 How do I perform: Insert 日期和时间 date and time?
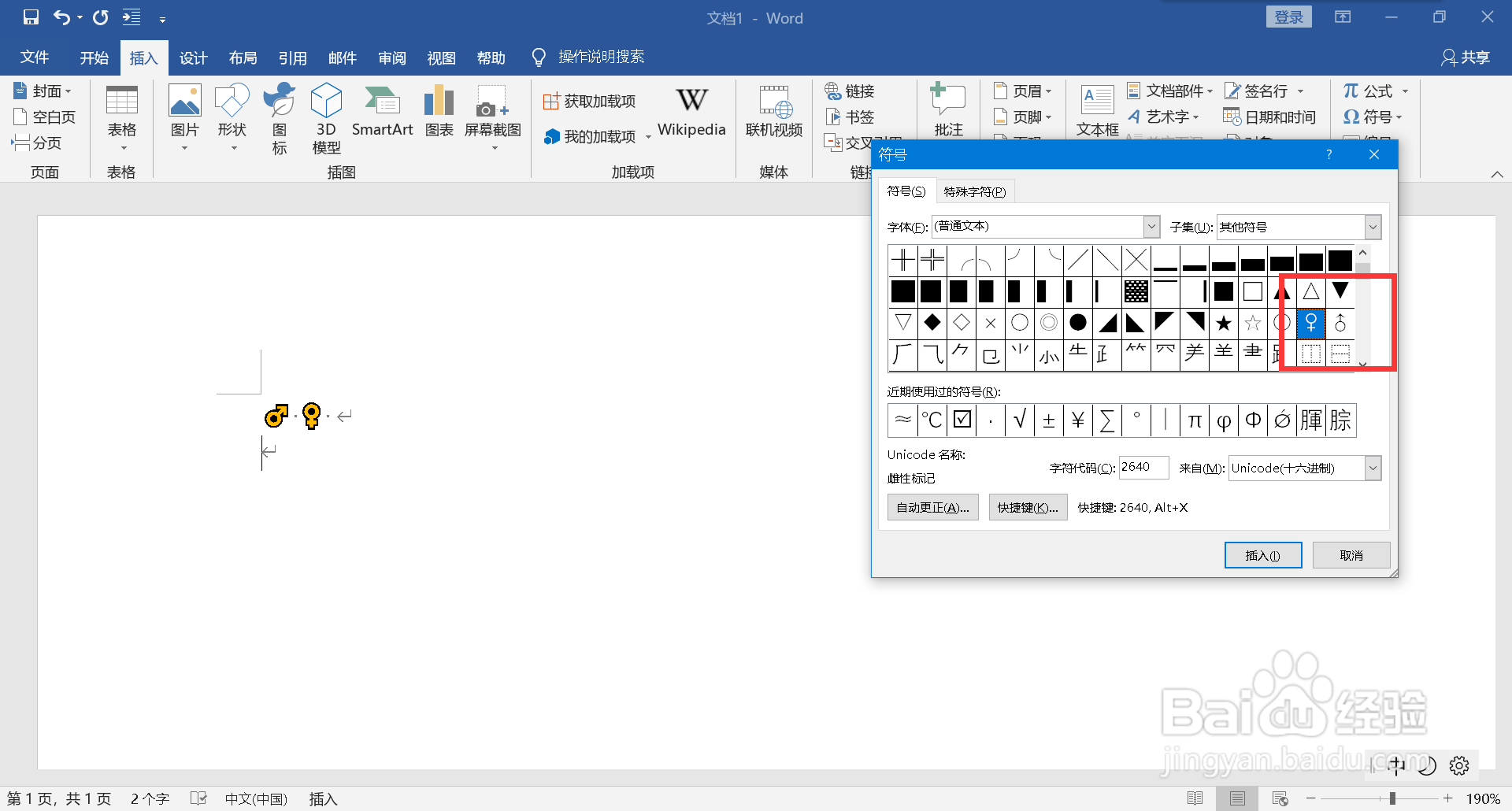pos(1269,117)
